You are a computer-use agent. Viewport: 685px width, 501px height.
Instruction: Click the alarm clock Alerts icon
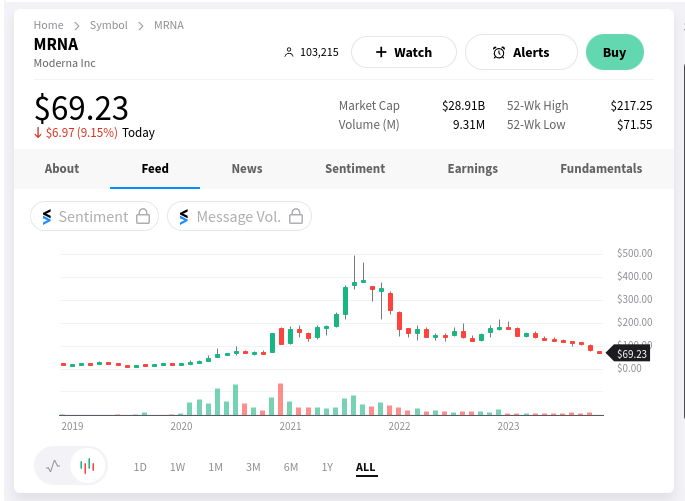point(499,52)
